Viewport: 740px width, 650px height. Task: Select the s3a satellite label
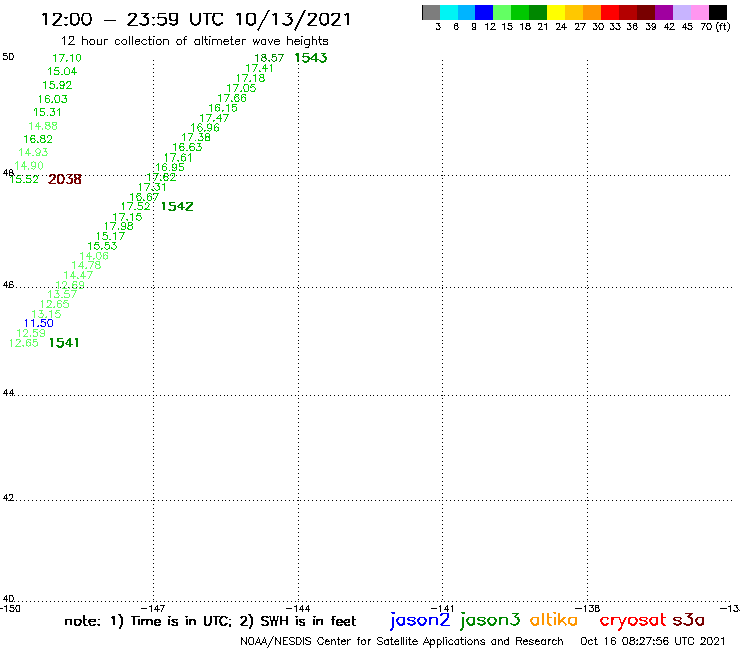(688, 620)
